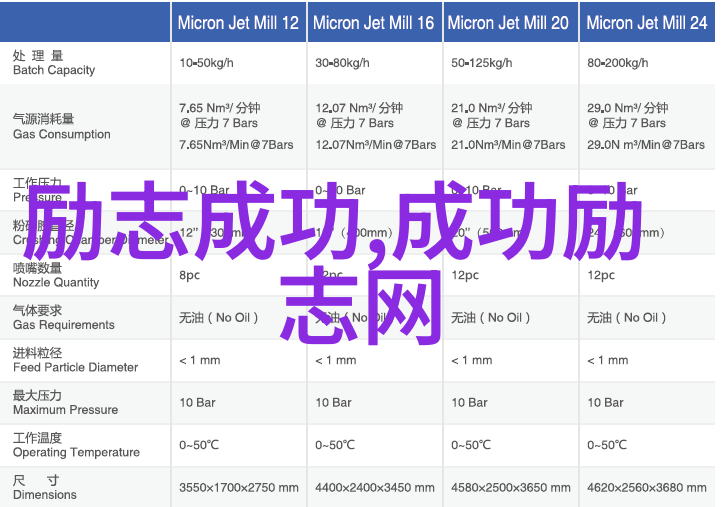The width and height of the screenshot is (722, 507).
Task: Select the 0~50°C temperature for Mill 24
Action: coord(607,445)
